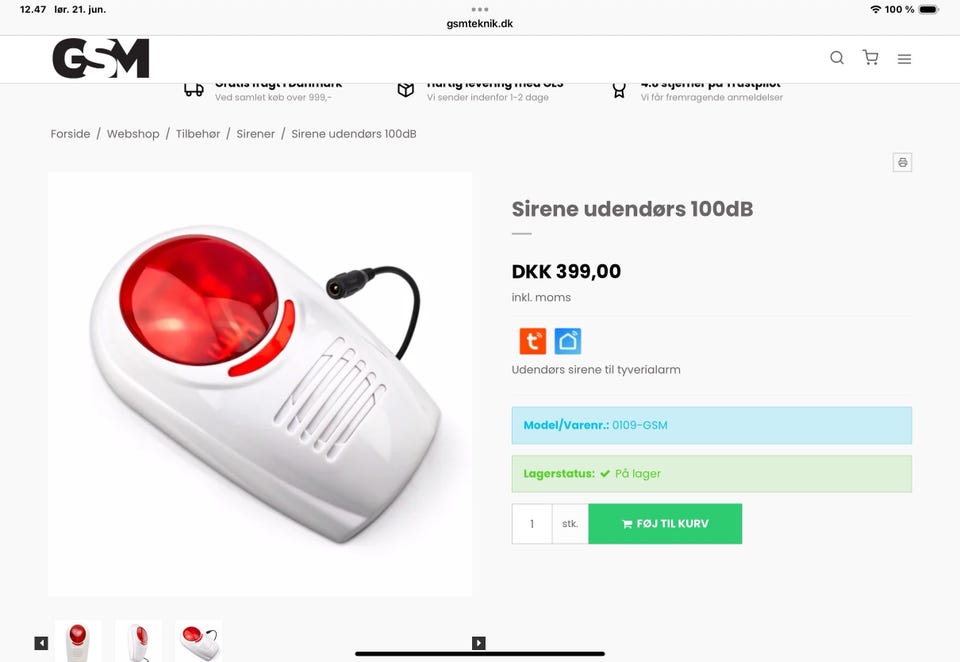Select third siren thumbnail with cable
The image size is (960, 662).
tap(198, 641)
